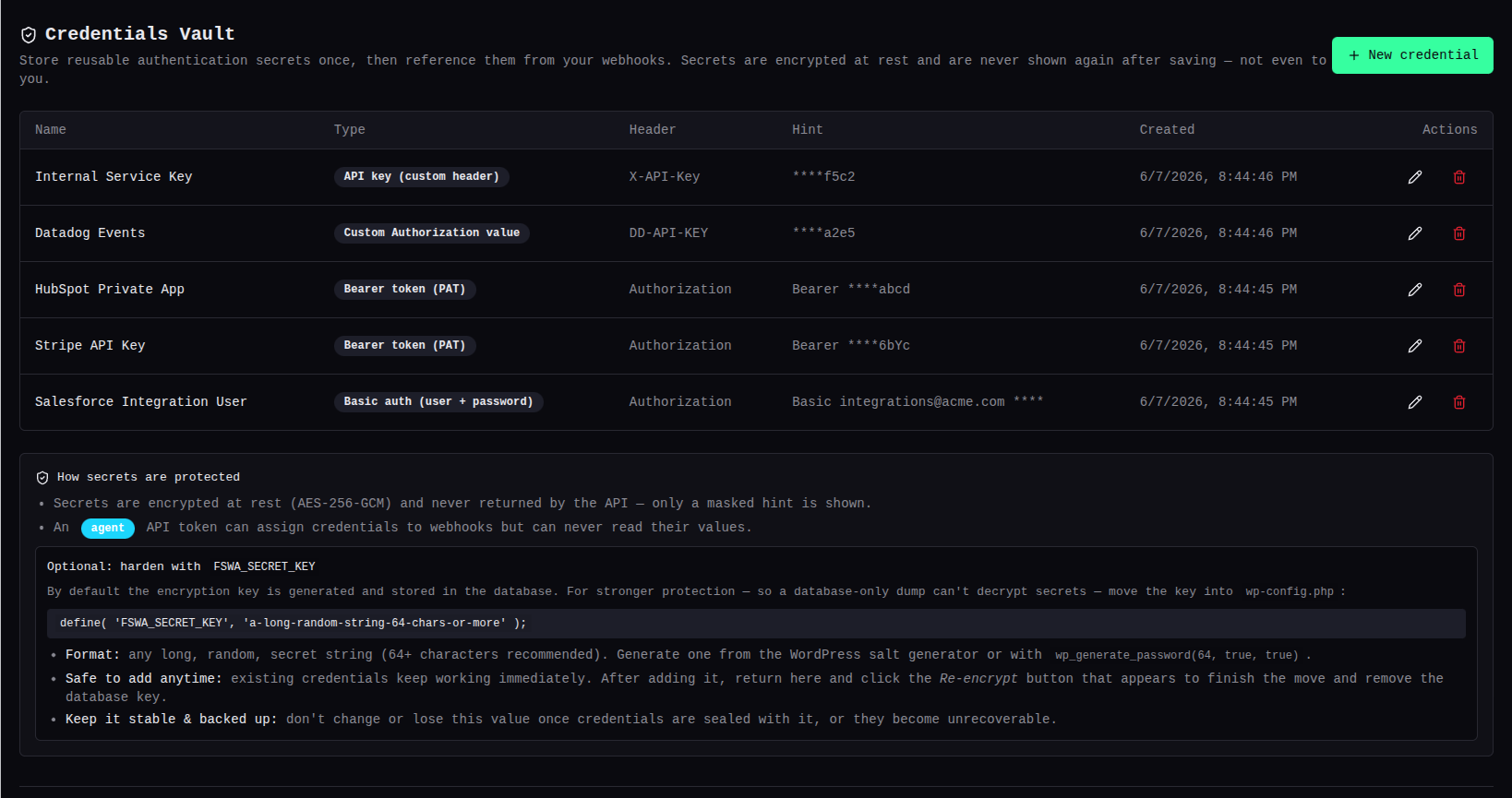Click the Name column header
This screenshot has height=798, width=1512.
[x=51, y=130]
